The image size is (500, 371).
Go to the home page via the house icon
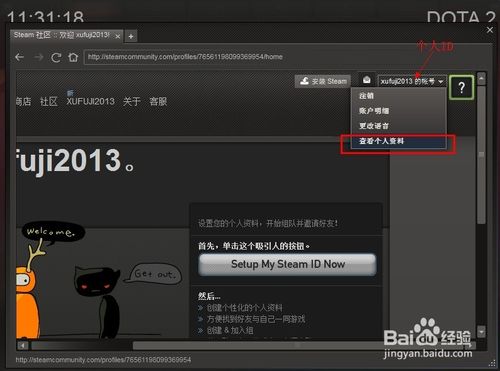(x=73, y=57)
